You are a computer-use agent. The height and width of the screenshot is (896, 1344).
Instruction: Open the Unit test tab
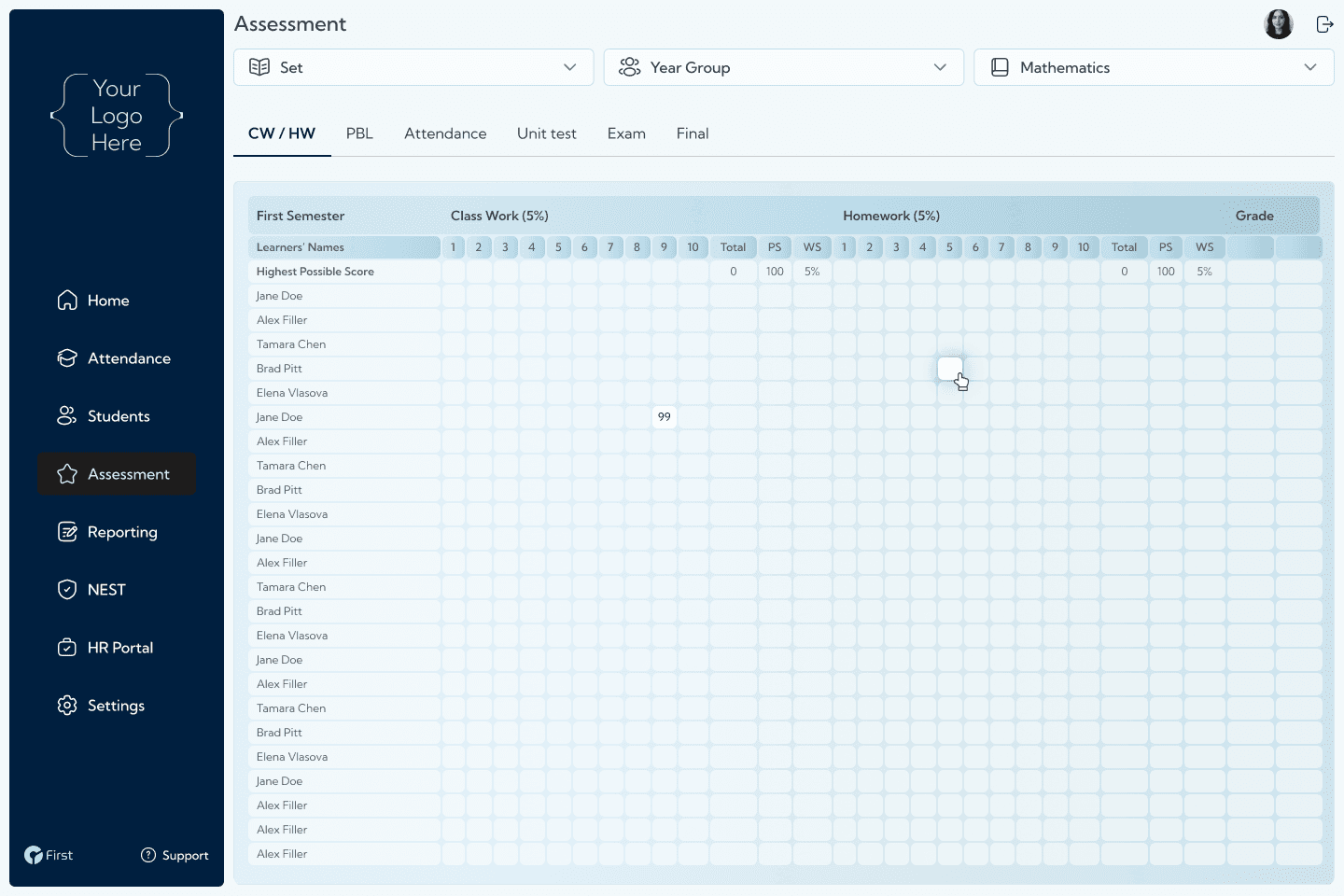(547, 133)
